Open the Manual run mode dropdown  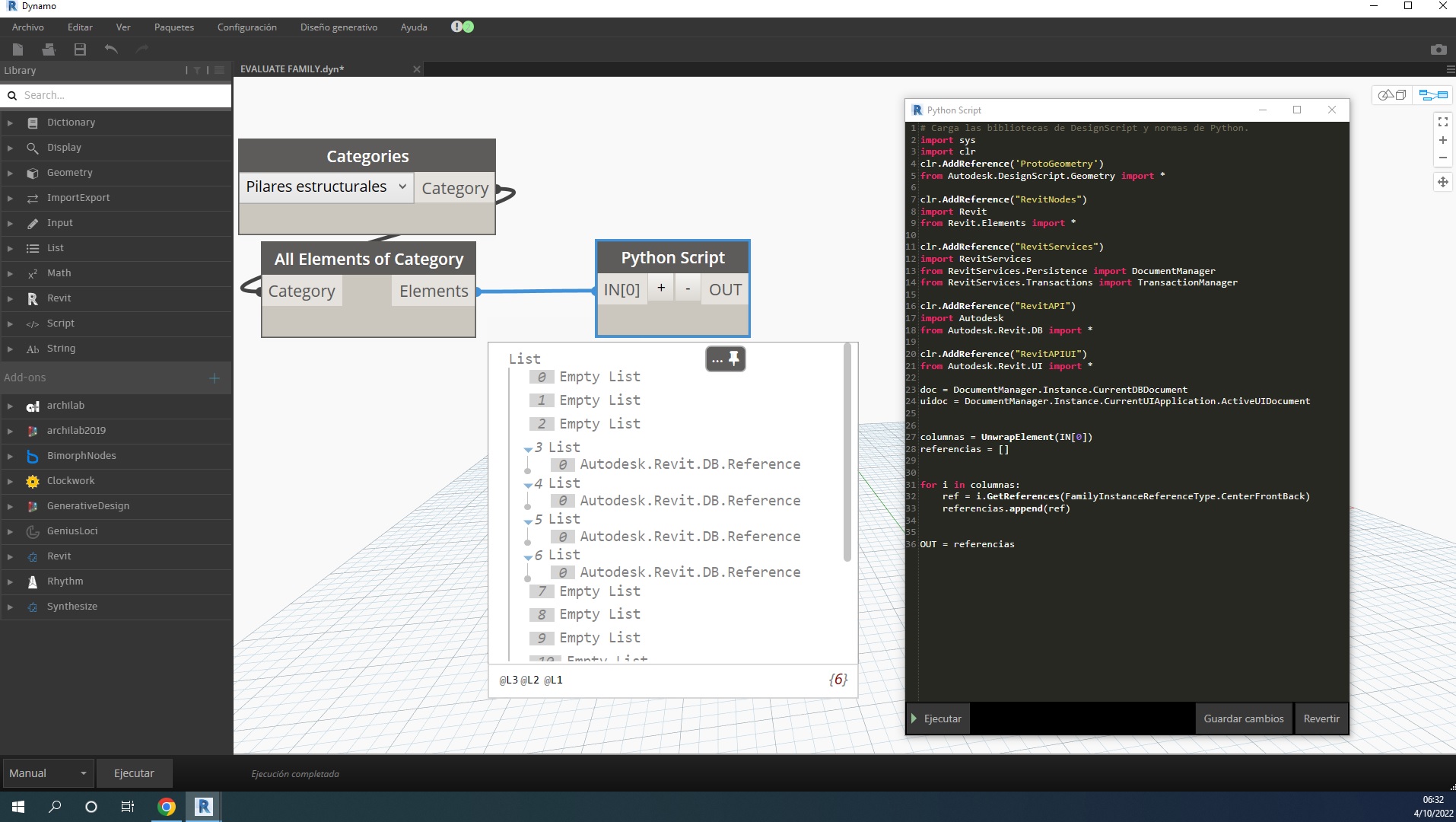pos(47,773)
